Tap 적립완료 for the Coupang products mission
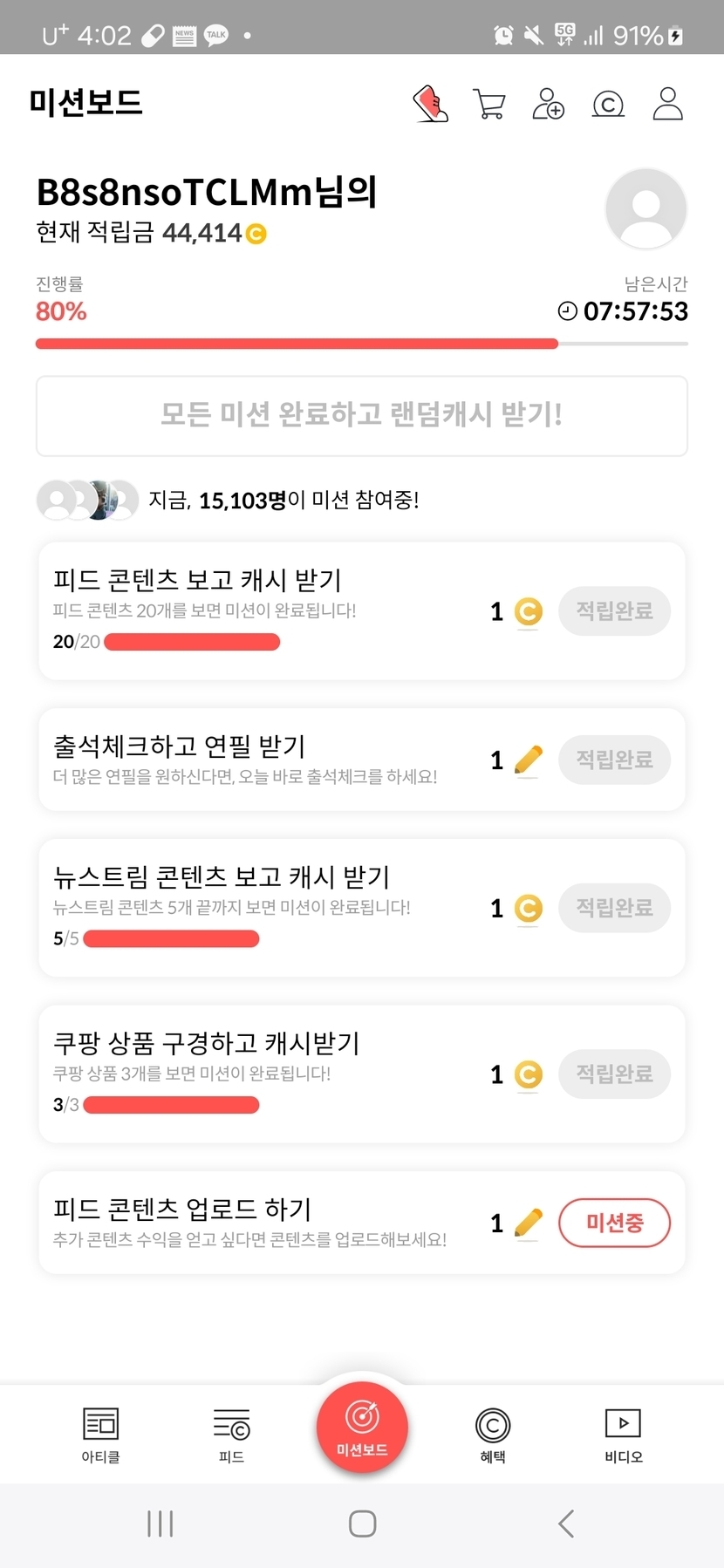Screen dimensions: 724x1568 tap(614, 1074)
